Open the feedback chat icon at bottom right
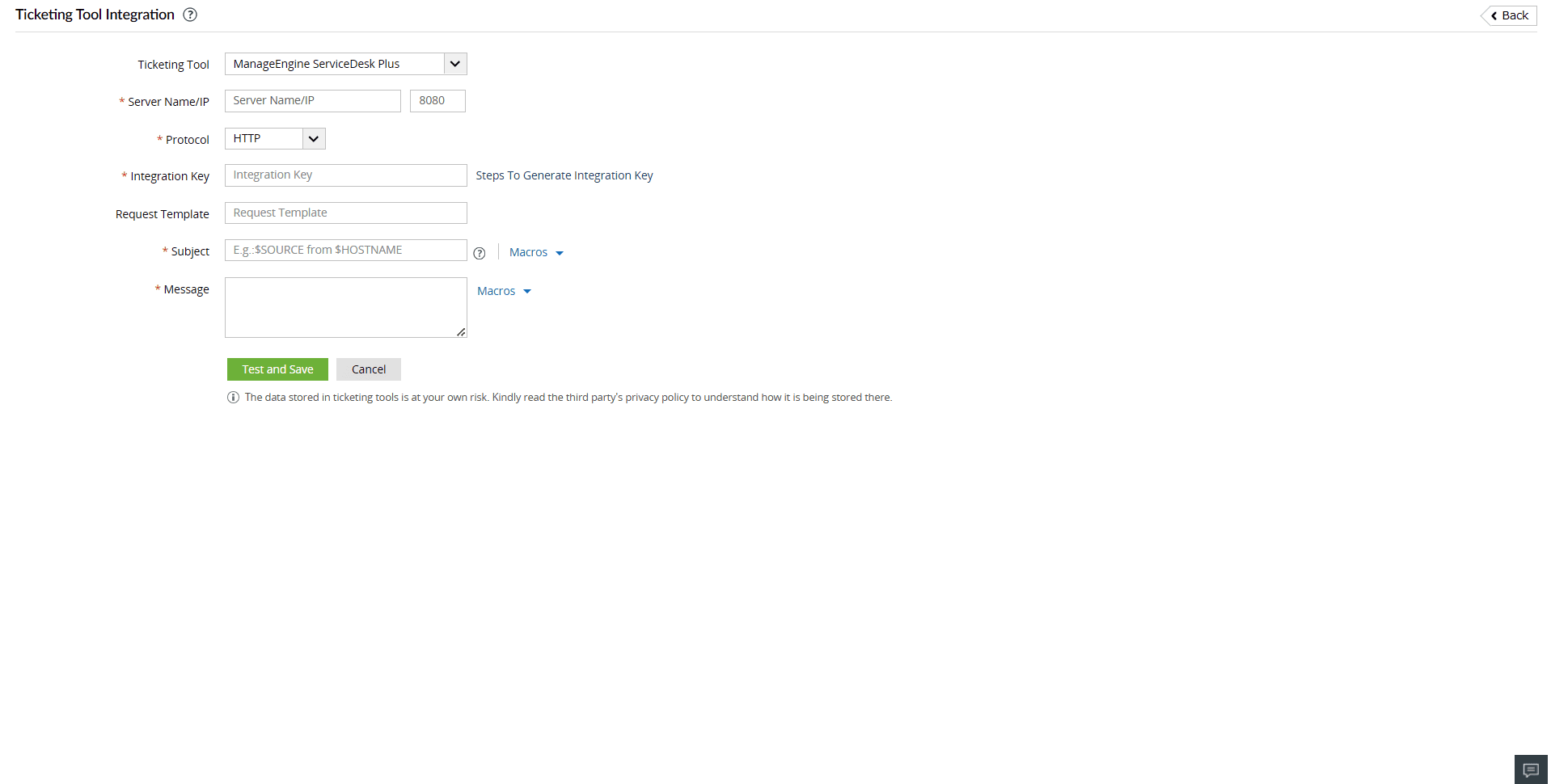1551x784 pixels. pos(1531,769)
